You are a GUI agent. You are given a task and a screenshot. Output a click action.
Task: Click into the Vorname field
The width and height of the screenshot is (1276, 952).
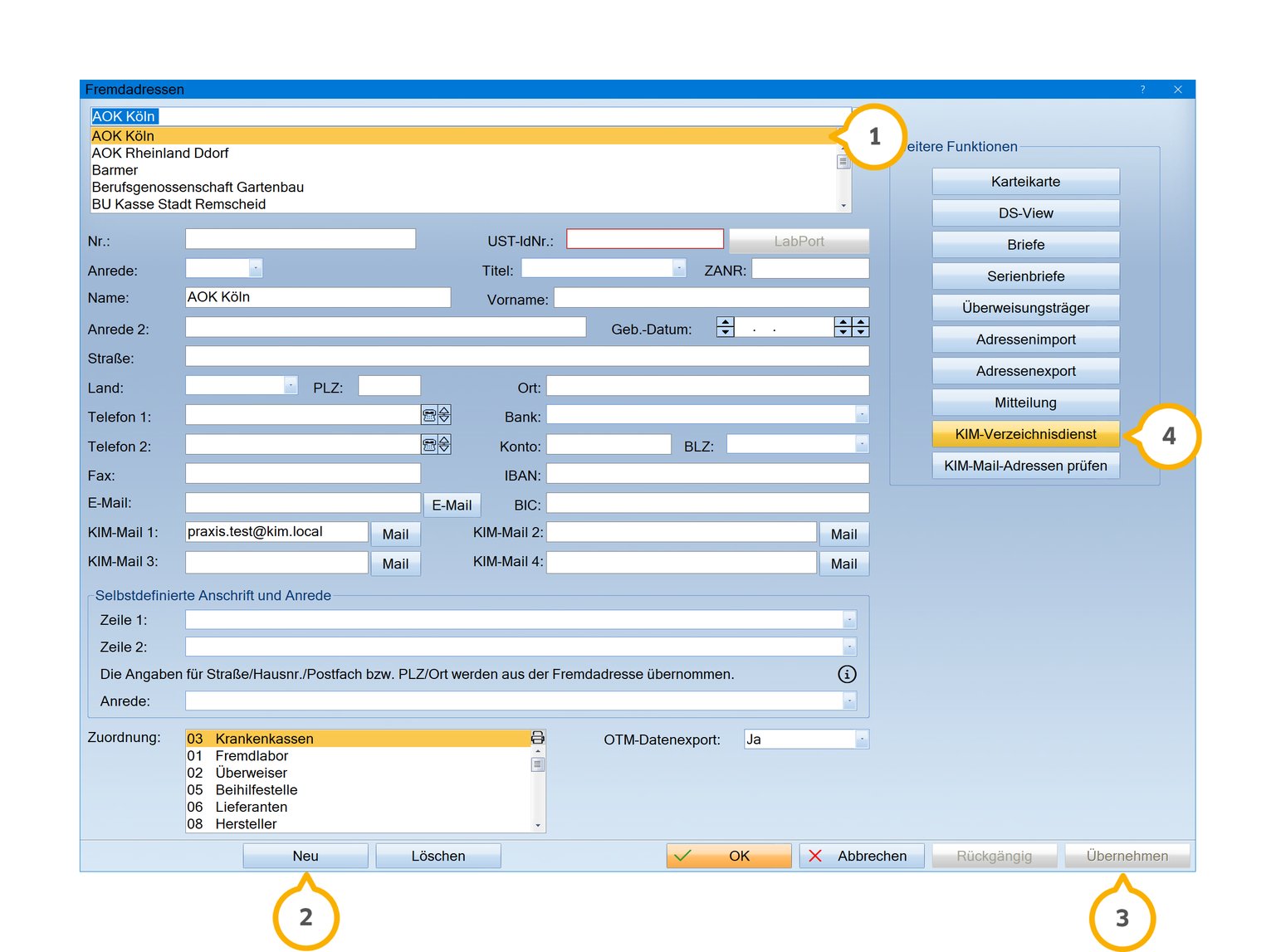[x=711, y=297]
